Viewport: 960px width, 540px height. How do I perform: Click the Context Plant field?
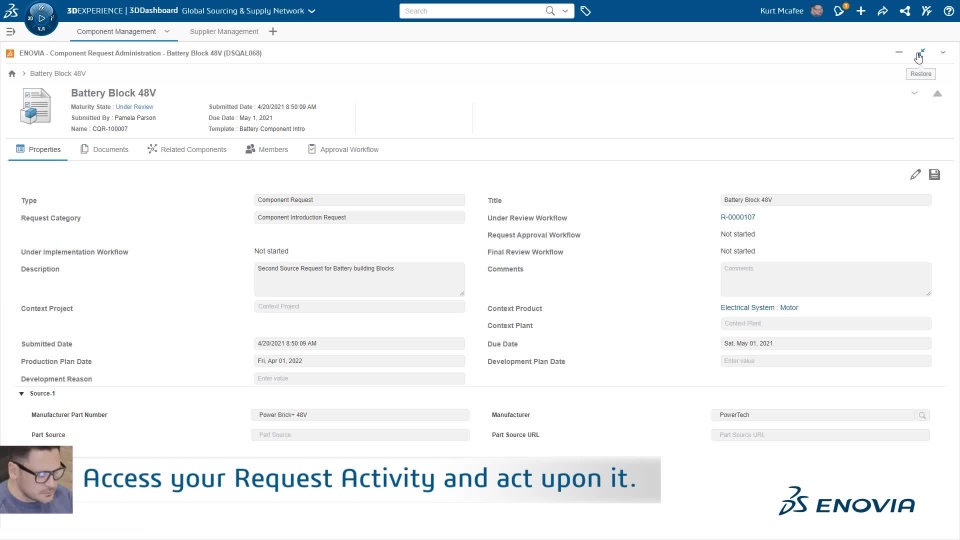(x=826, y=323)
